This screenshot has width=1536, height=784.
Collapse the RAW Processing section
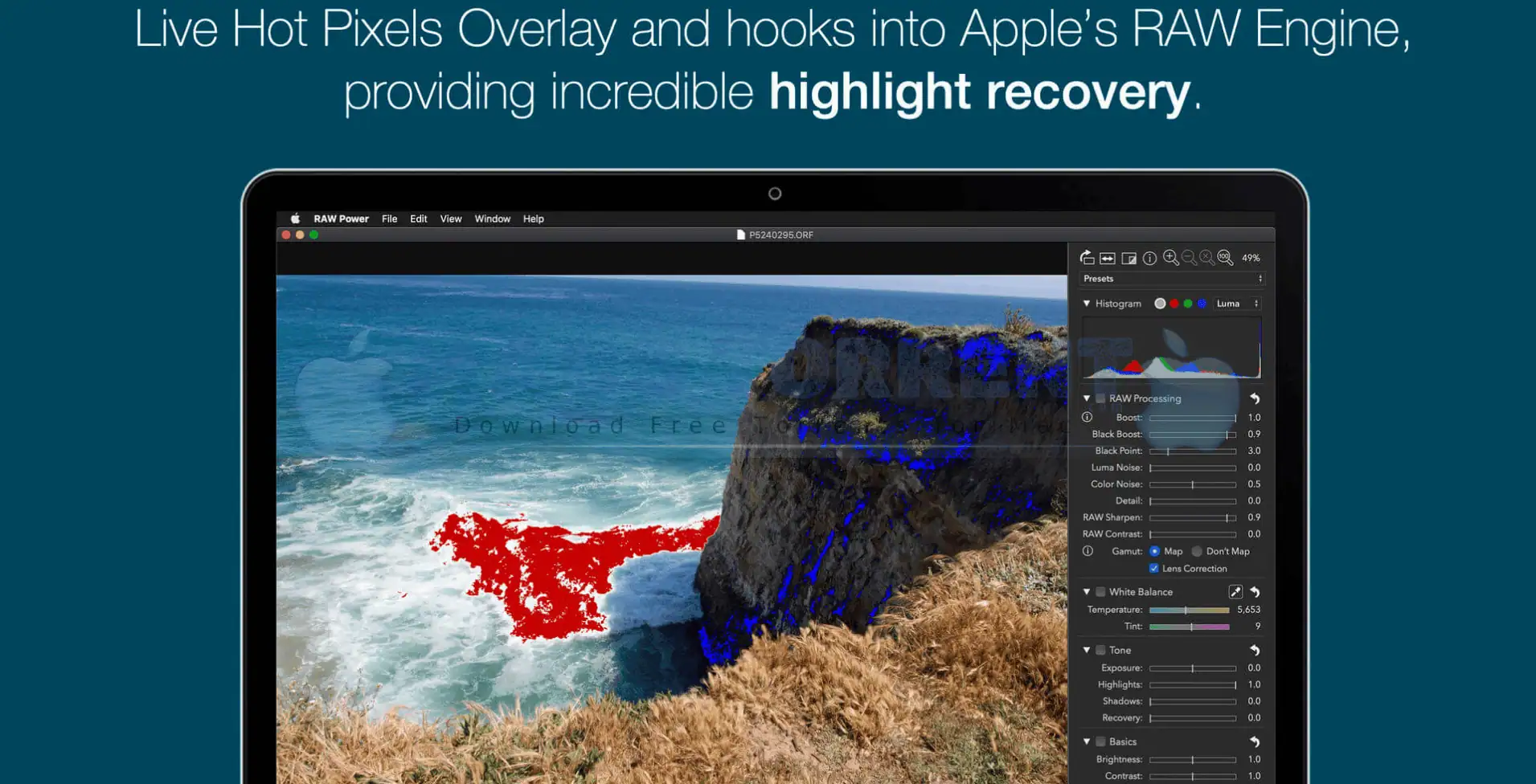[x=1087, y=398]
